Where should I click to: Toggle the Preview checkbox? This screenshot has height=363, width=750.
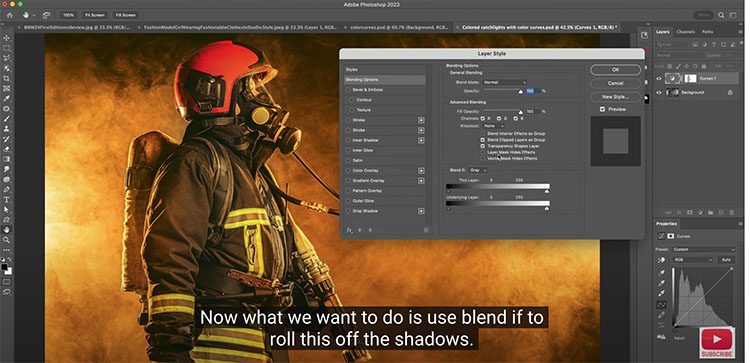602,109
